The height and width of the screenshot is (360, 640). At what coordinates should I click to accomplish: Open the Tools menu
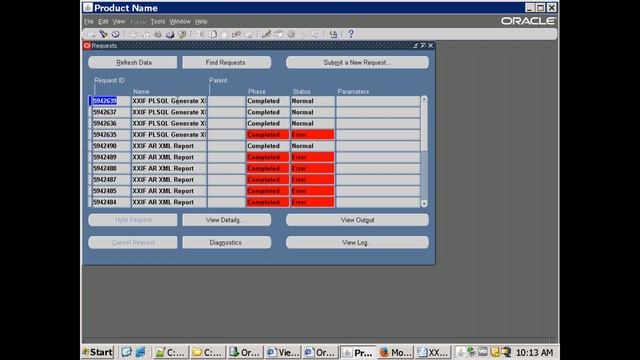[x=158, y=22]
